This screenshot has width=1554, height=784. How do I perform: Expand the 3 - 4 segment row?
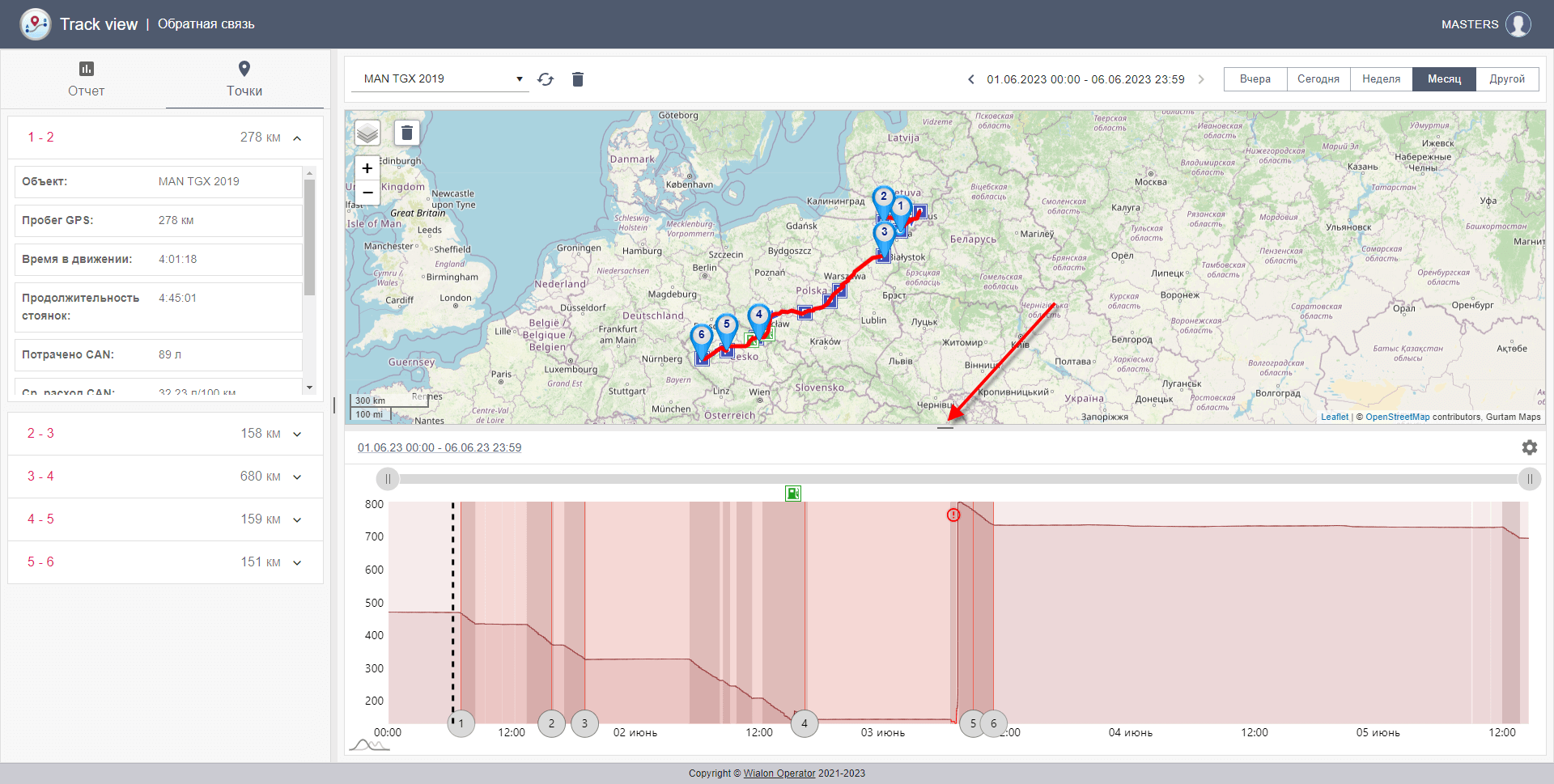[x=297, y=477]
